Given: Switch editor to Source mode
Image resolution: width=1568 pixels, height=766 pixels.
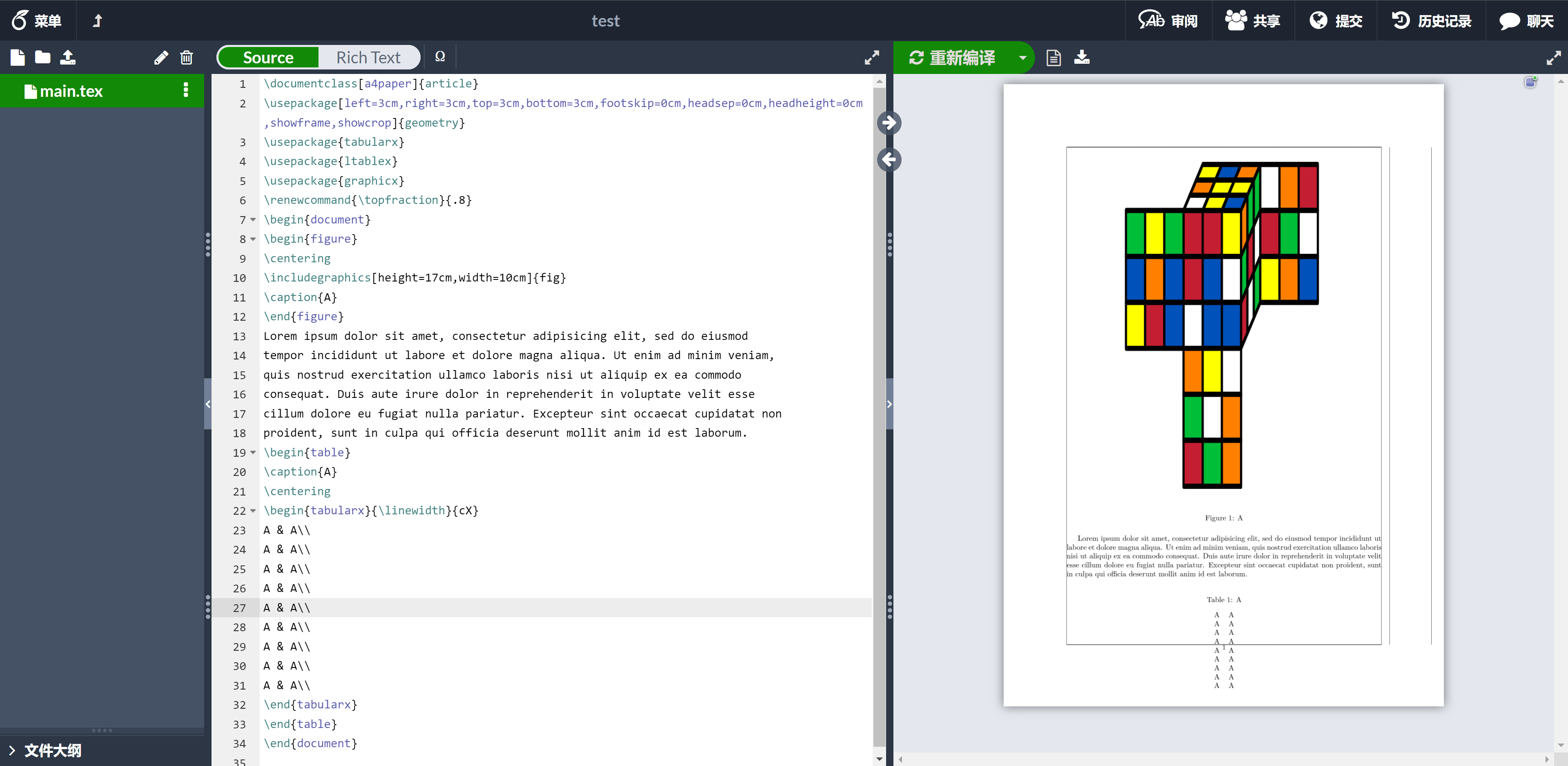Looking at the screenshot, I should [268, 57].
